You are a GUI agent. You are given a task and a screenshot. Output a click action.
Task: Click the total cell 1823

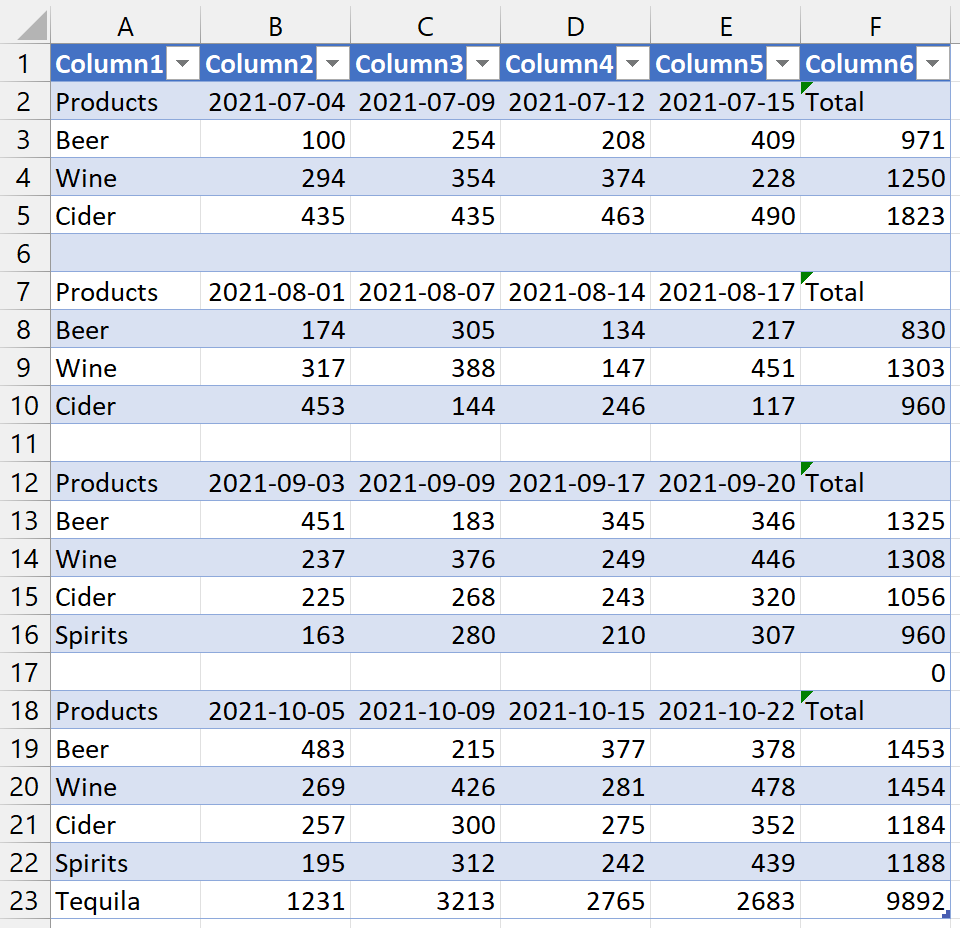click(876, 215)
